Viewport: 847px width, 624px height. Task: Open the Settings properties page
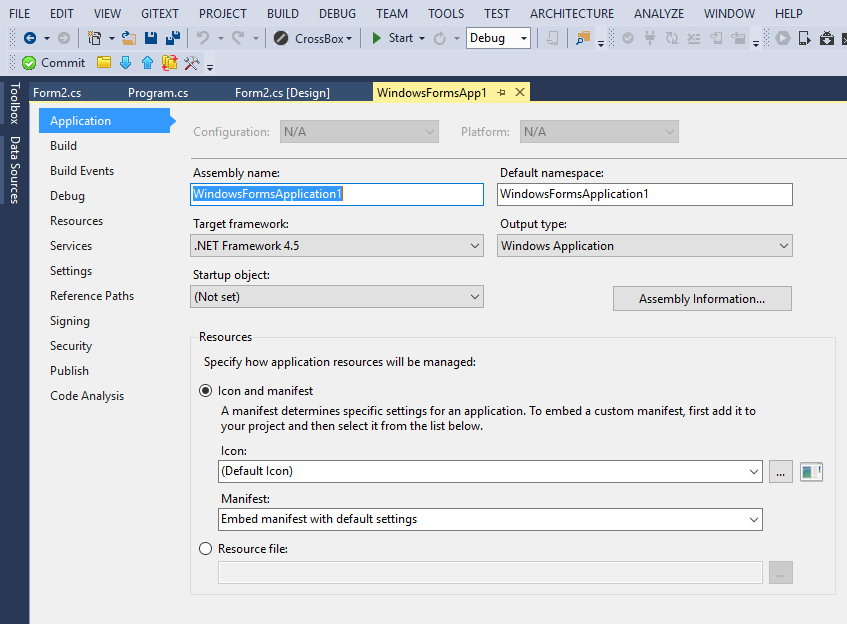(71, 271)
